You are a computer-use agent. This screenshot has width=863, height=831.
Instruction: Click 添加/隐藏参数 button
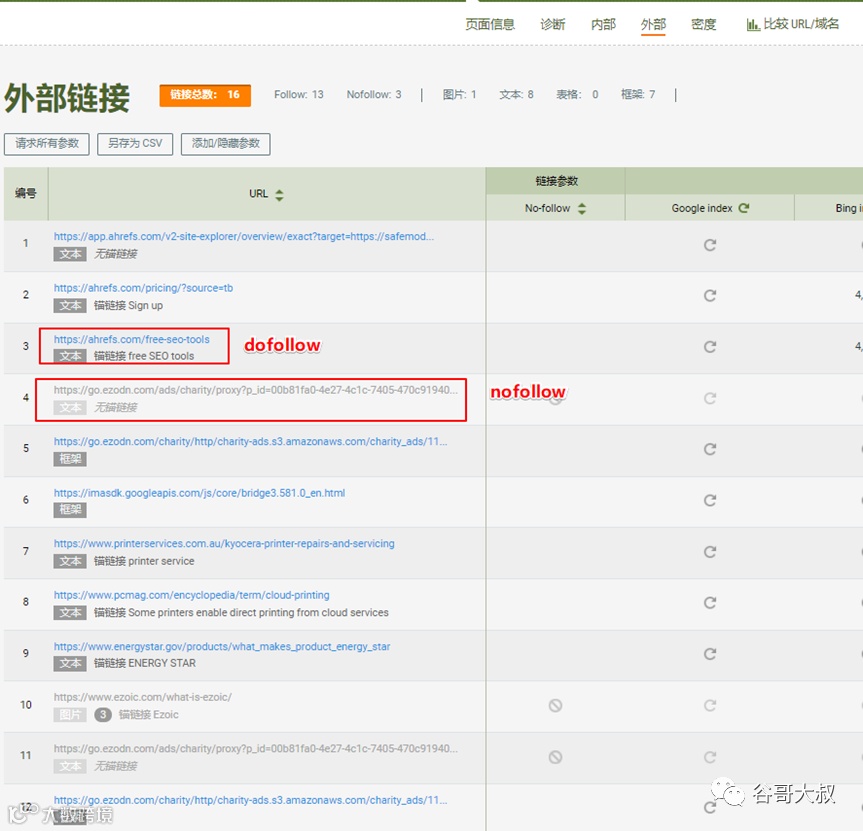coord(226,144)
